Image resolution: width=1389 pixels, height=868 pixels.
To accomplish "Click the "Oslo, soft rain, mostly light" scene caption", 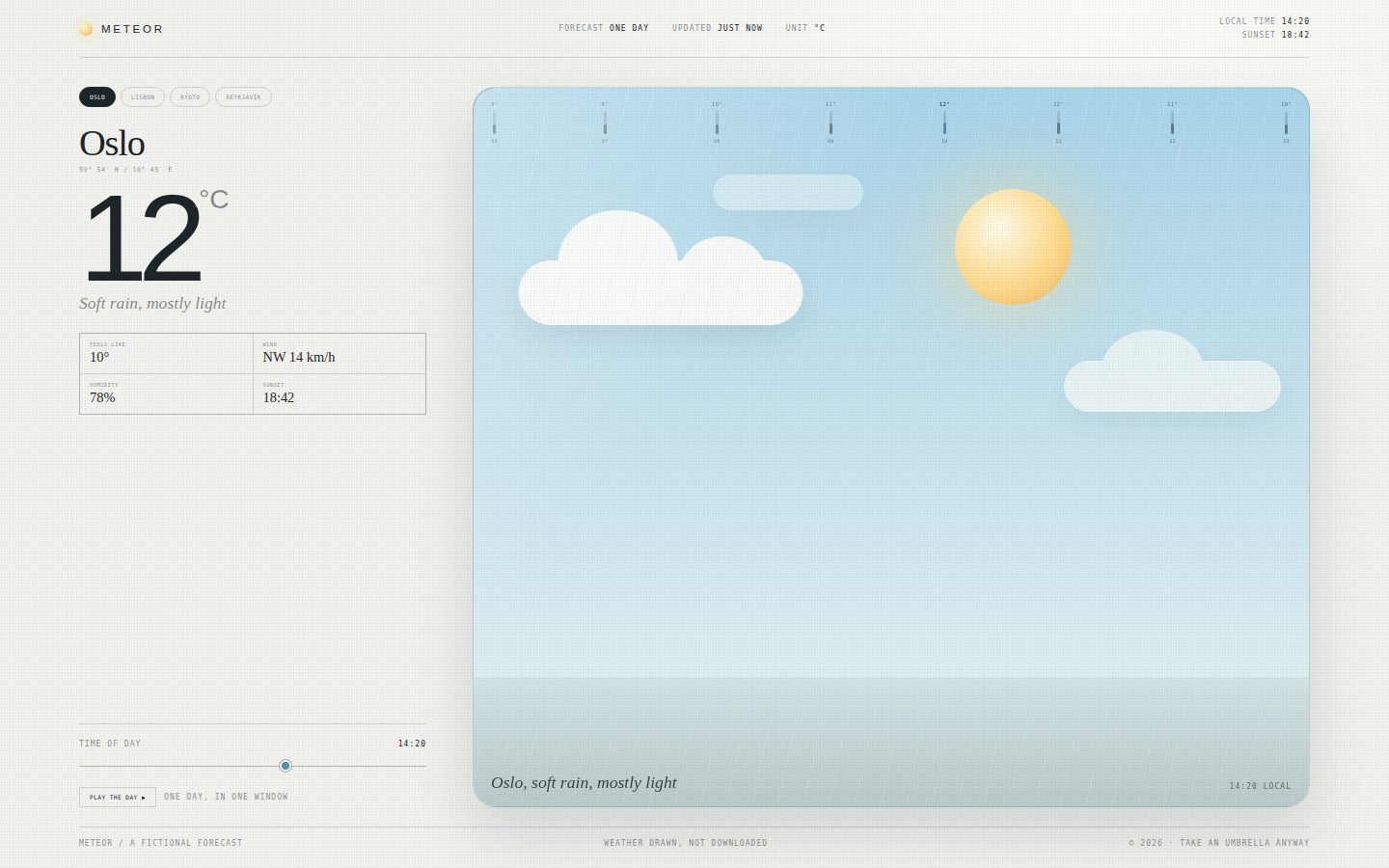I will coord(584,783).
